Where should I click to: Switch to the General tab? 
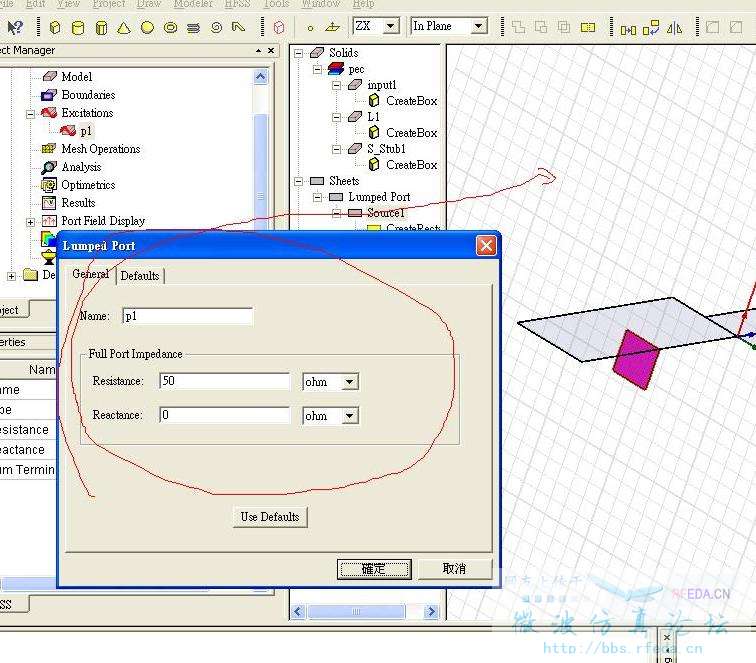point(91,274)
